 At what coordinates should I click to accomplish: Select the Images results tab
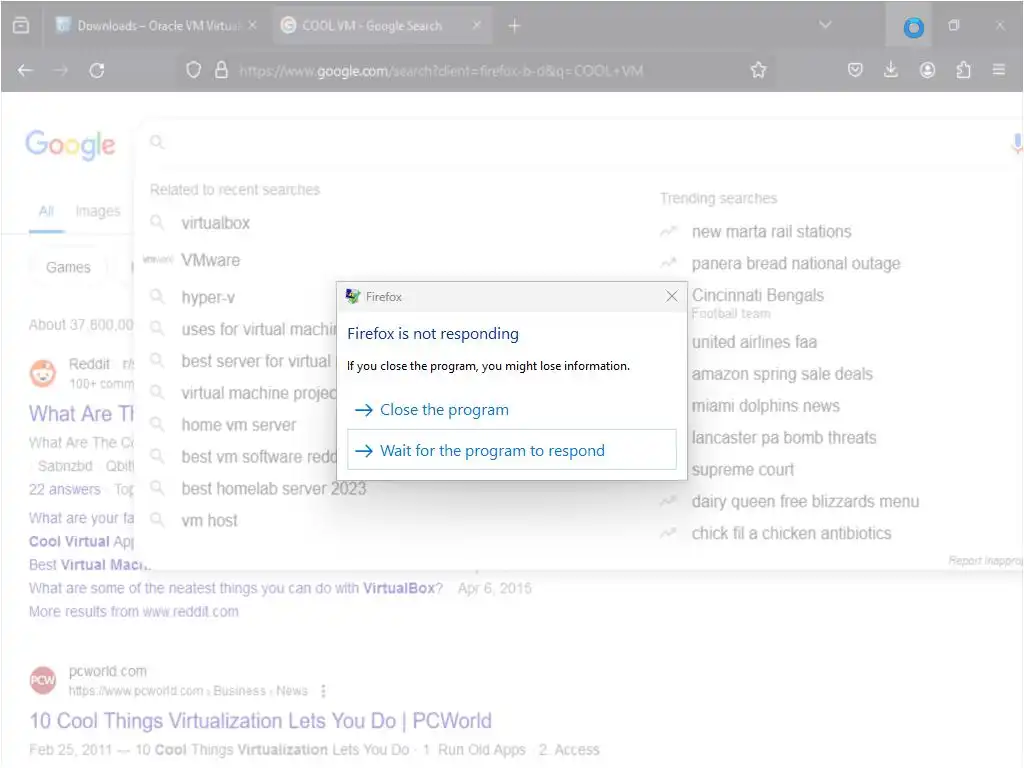point(98,211)
